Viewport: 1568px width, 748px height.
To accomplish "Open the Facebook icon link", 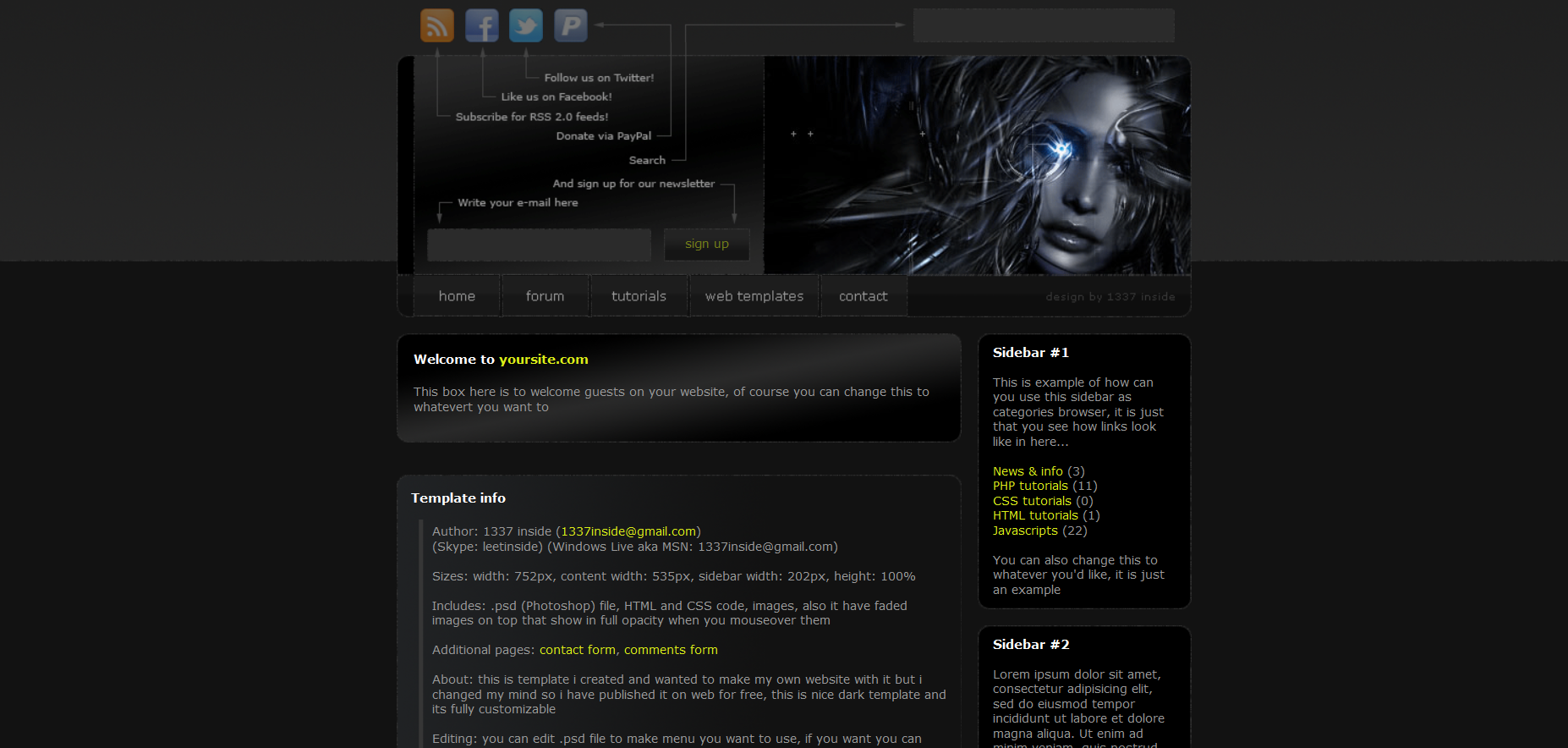I will [x=481, y=25].
